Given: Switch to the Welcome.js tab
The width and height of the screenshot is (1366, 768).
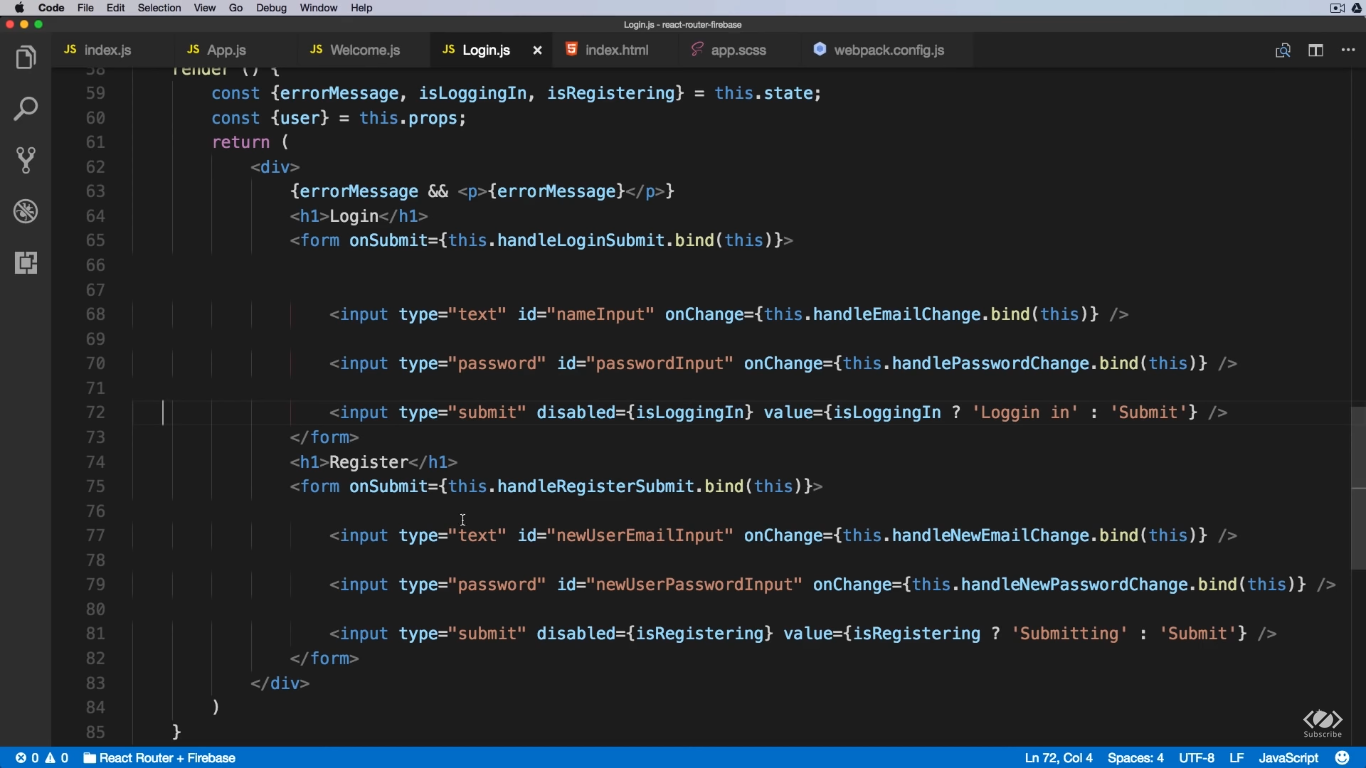Looking at the screenshot, I should click(364, 50).
